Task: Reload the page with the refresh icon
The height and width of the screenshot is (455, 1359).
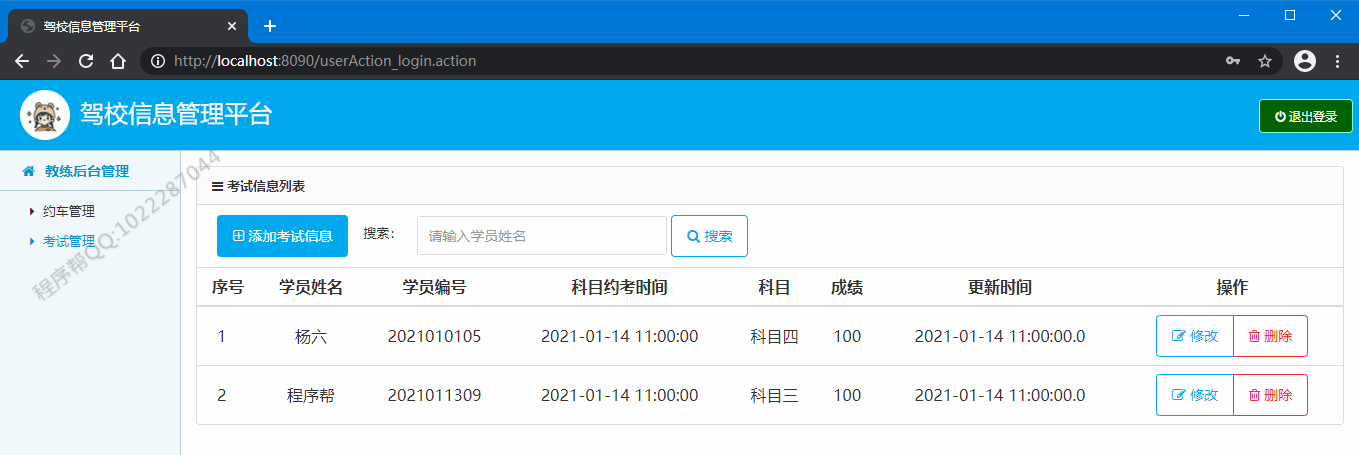Action: [86, 61]
